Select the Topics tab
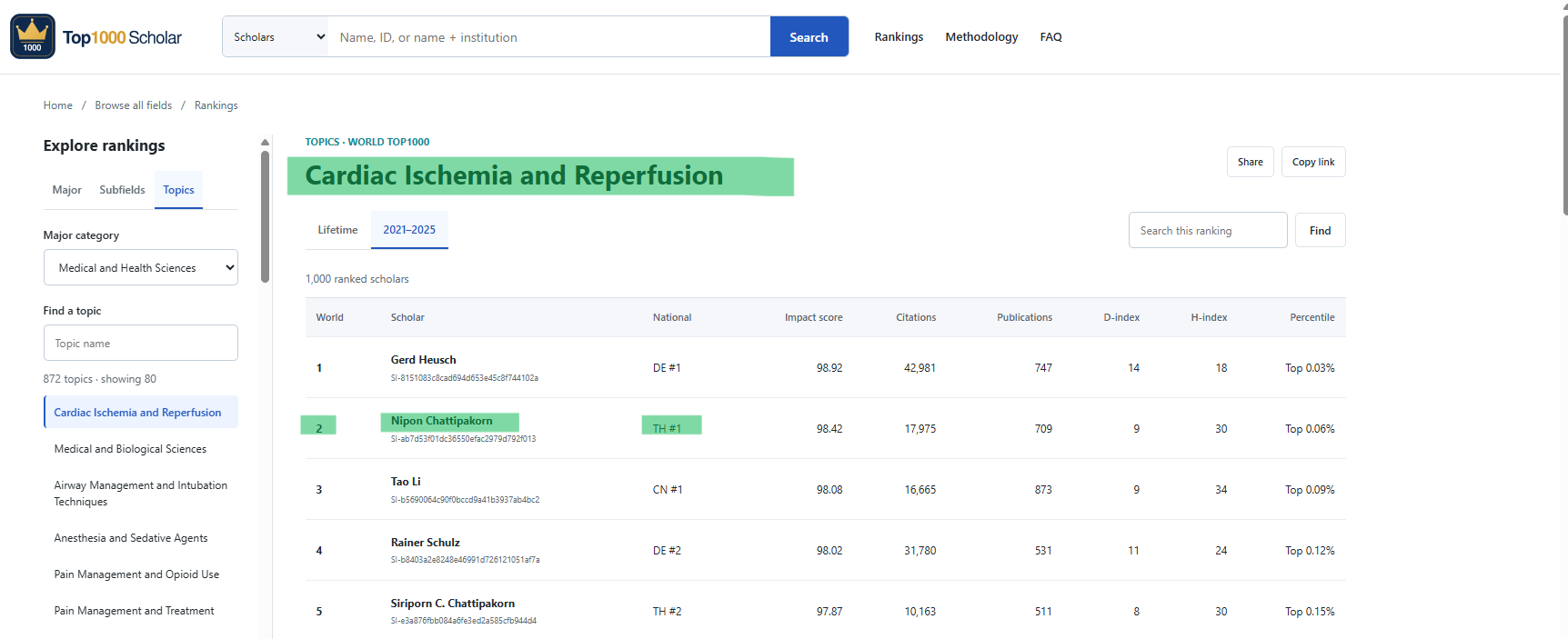 178,190
